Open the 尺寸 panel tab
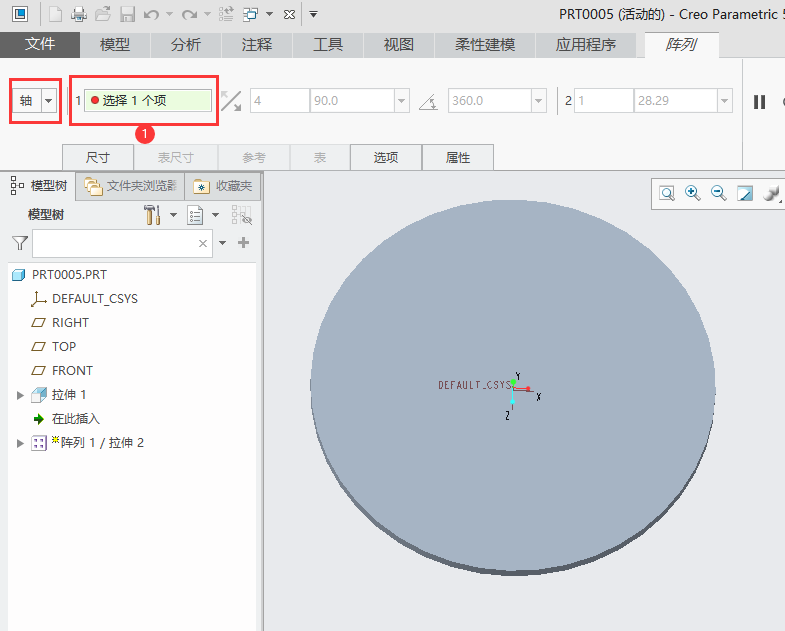Image resolution: width=785 pixels, height=631 pixels. point(98,158)
